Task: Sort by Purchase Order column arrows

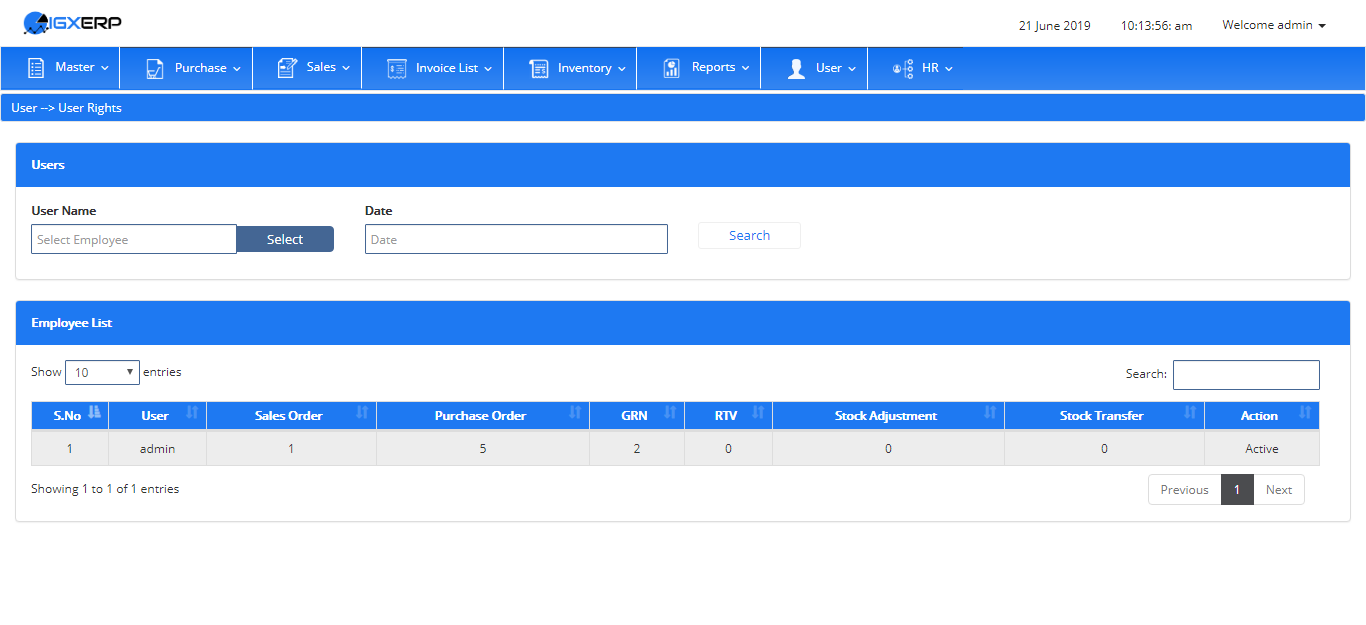Action: (x=575, y=413)
